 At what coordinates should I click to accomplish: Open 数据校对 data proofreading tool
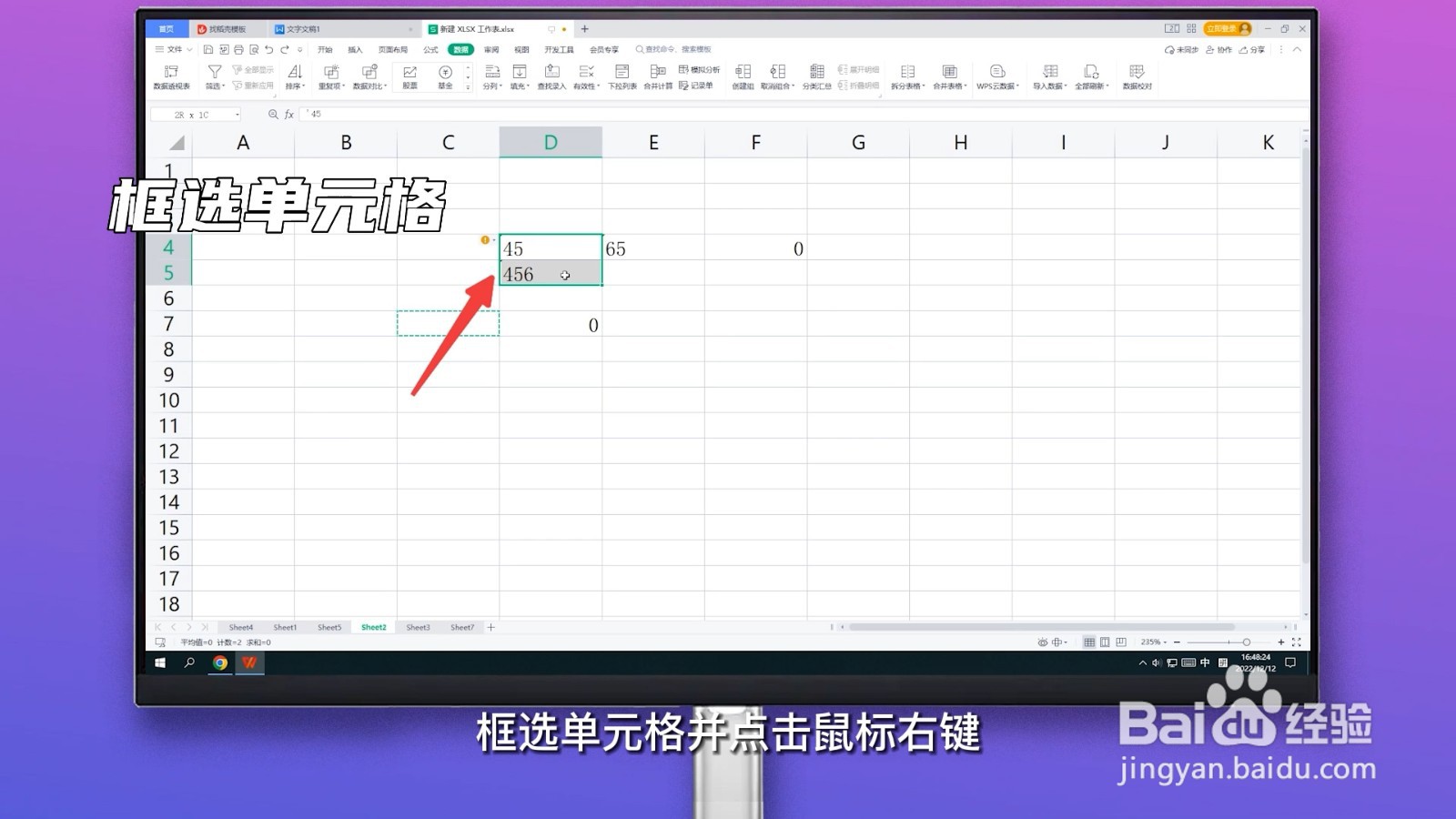tap(1137, 76)
